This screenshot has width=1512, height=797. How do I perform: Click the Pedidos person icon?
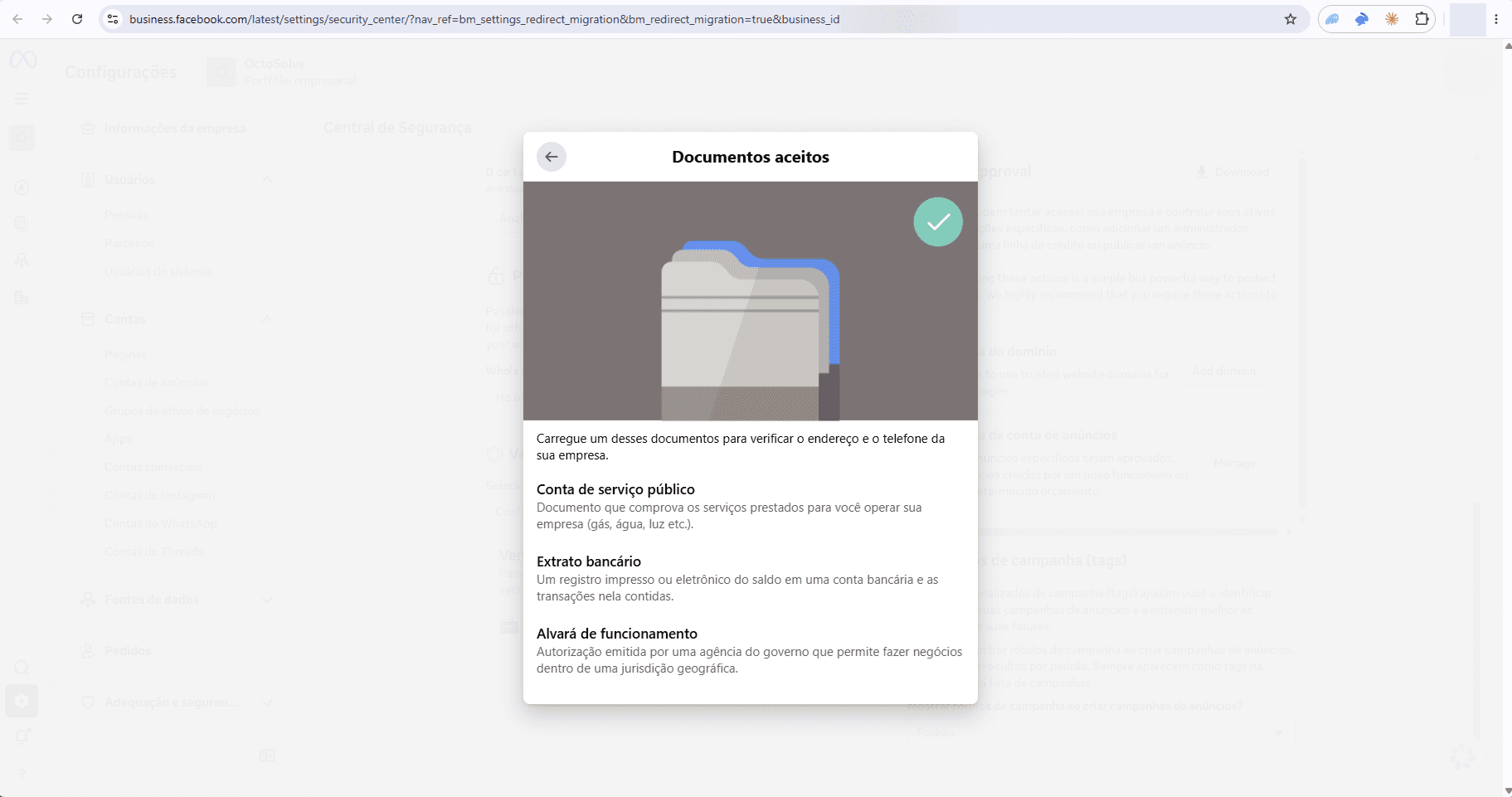pos(88,651)
